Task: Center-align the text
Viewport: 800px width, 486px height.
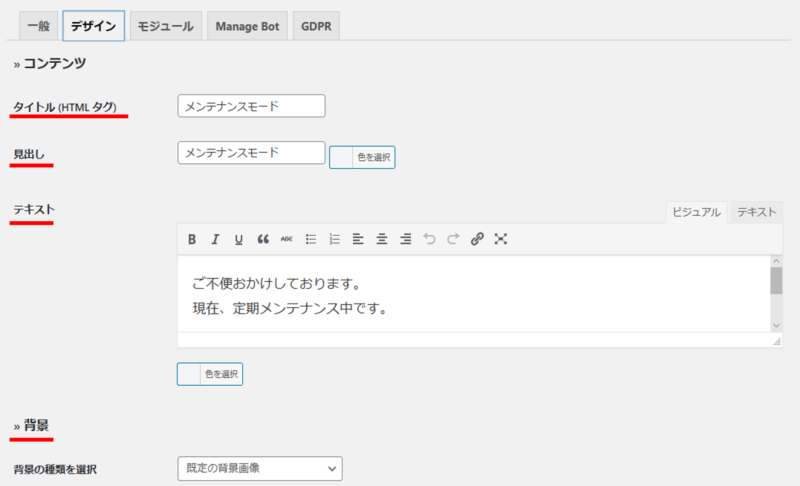Action: [382, 239]
